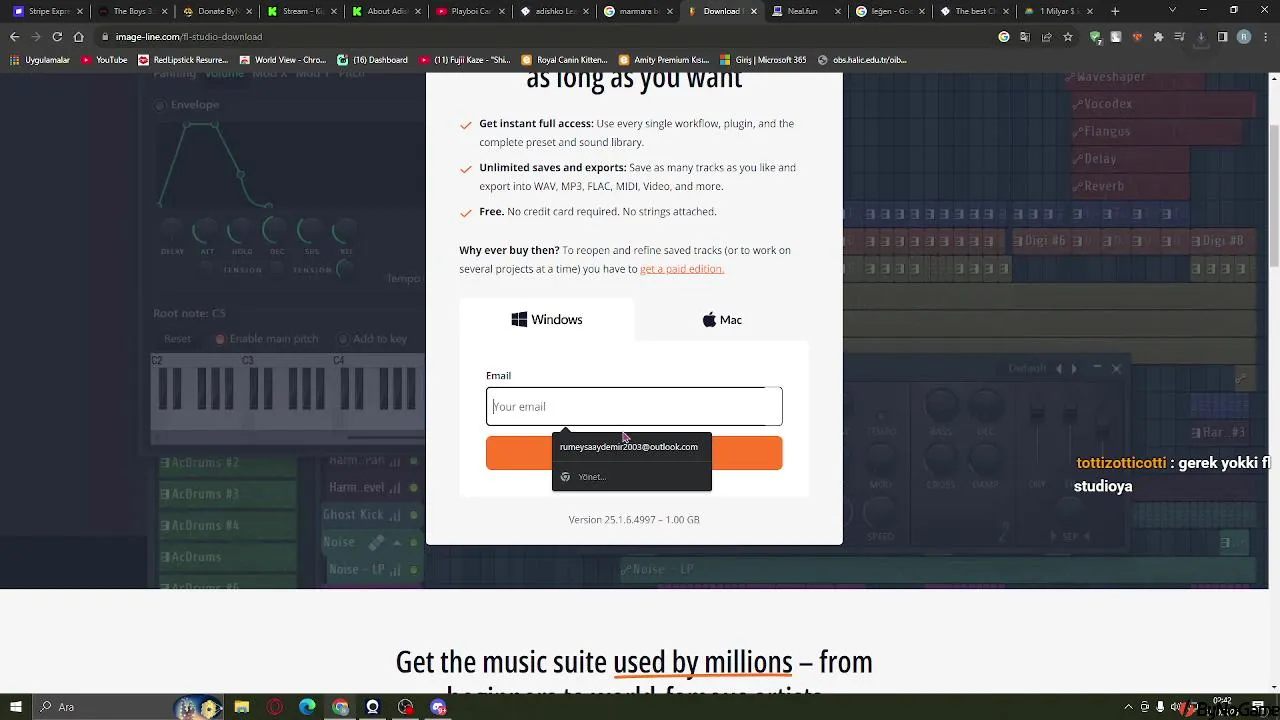Screen dimensions: 1280x720
Task: Show hidden system tray icons chevron
Action: [x=1128, y=707]
